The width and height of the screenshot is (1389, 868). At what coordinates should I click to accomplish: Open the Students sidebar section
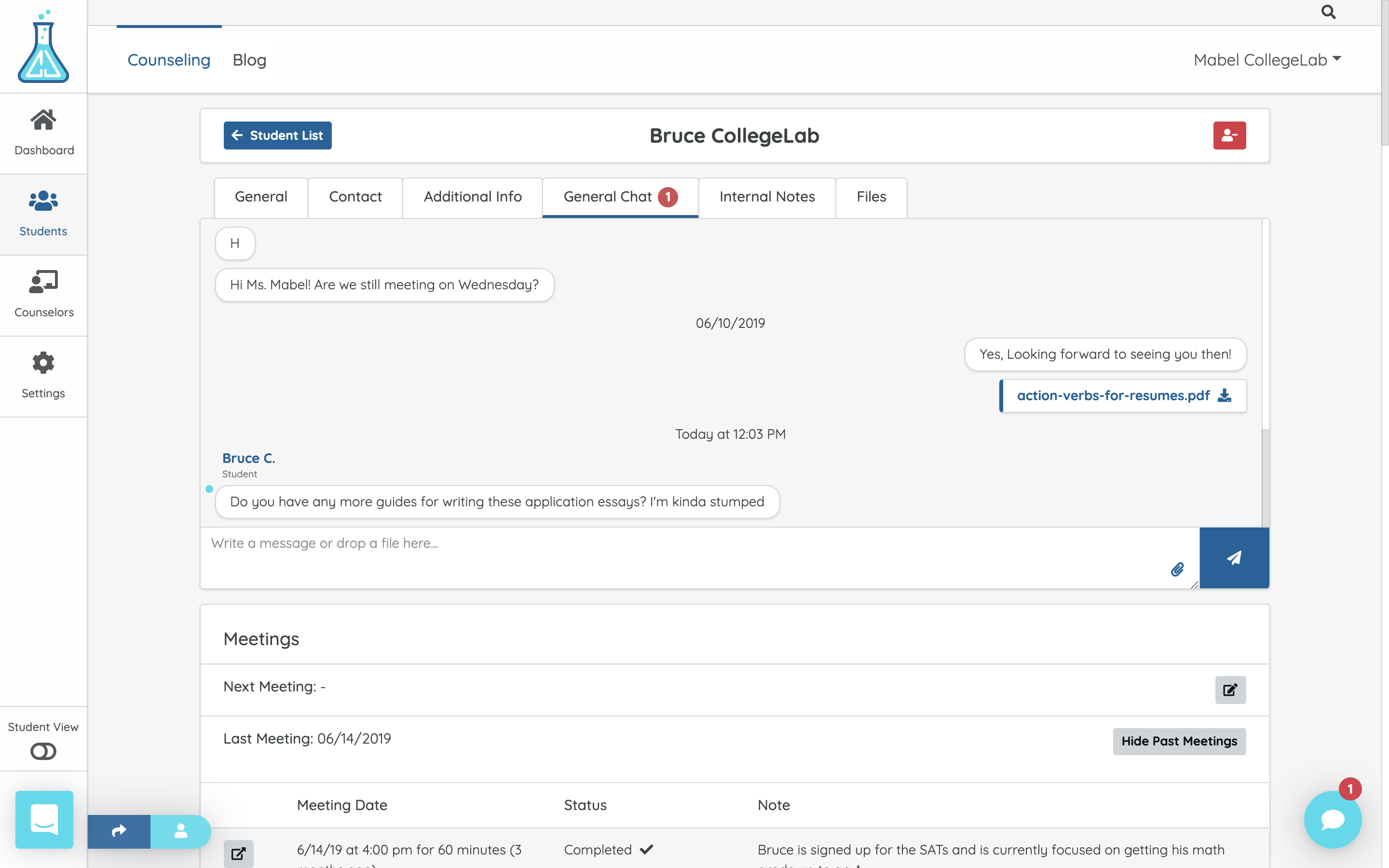coord(43,214)
